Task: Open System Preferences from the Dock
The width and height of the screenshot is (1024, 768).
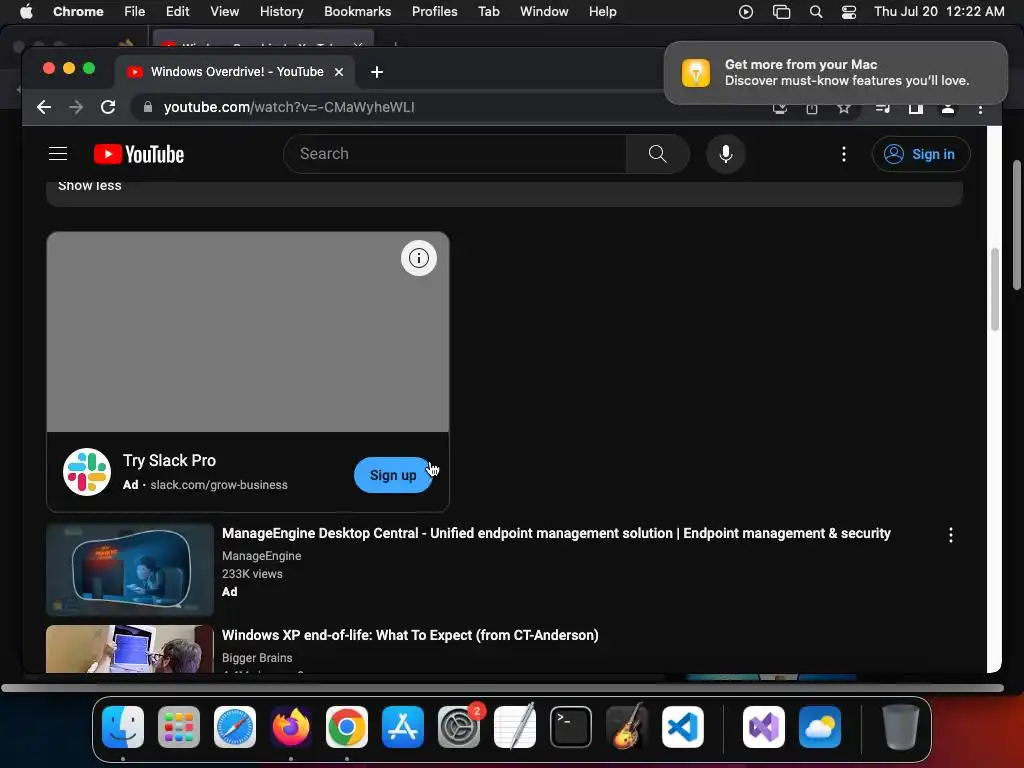Action: (458, 727)
